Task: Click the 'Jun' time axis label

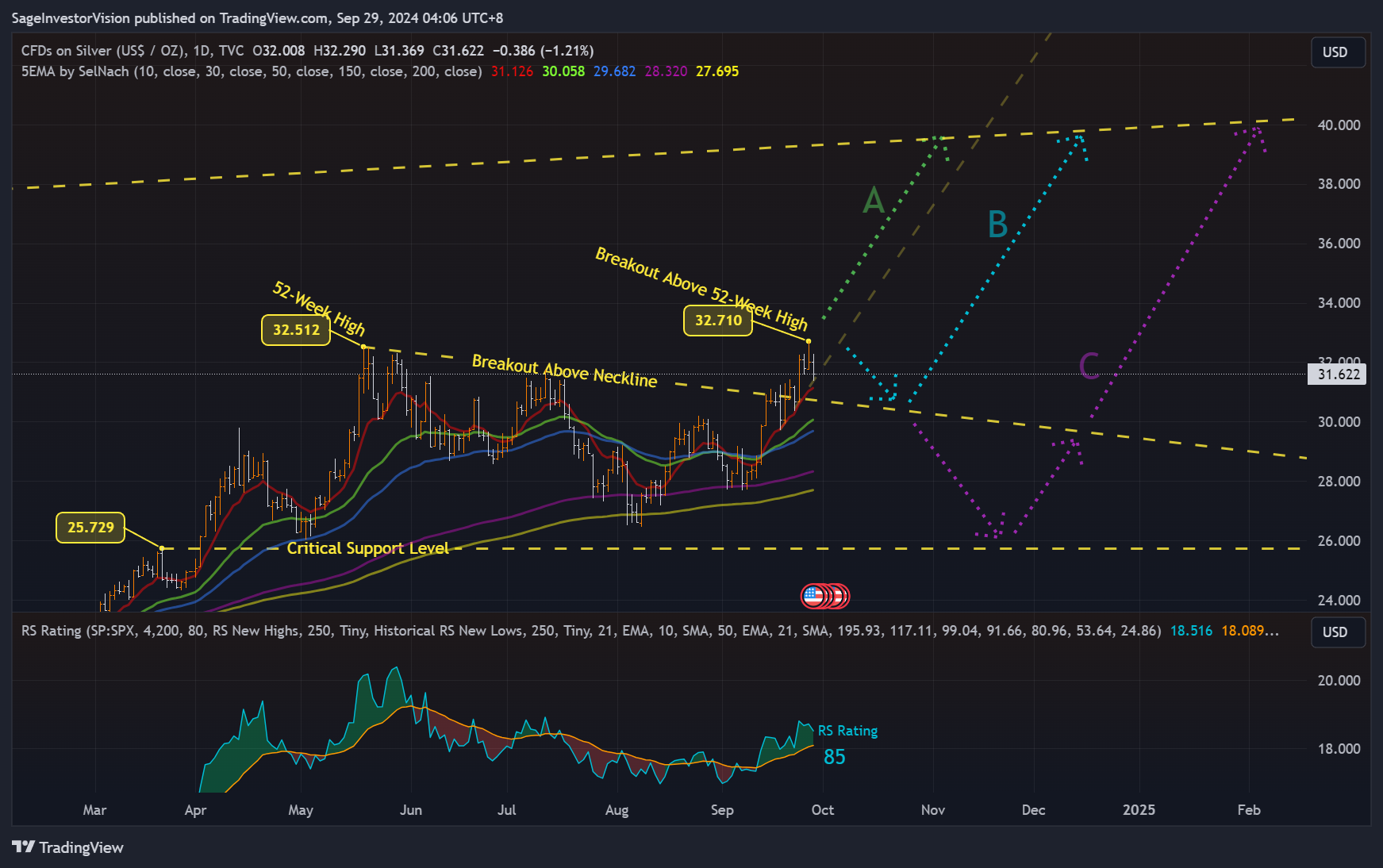Action: point(411,810)
